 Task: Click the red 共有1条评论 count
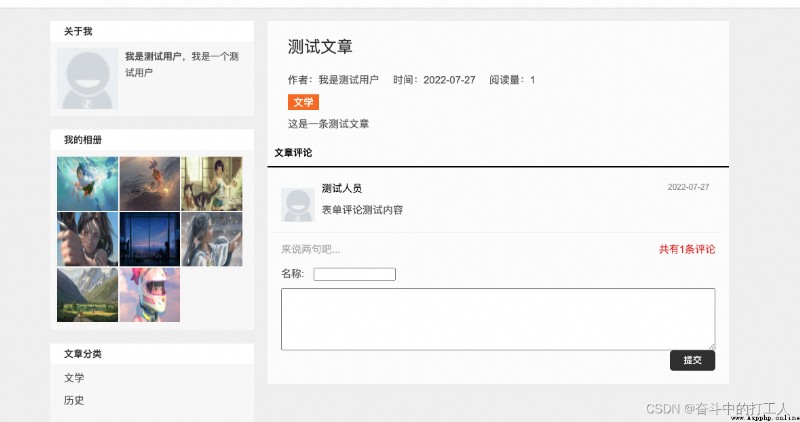pos(687,249)
